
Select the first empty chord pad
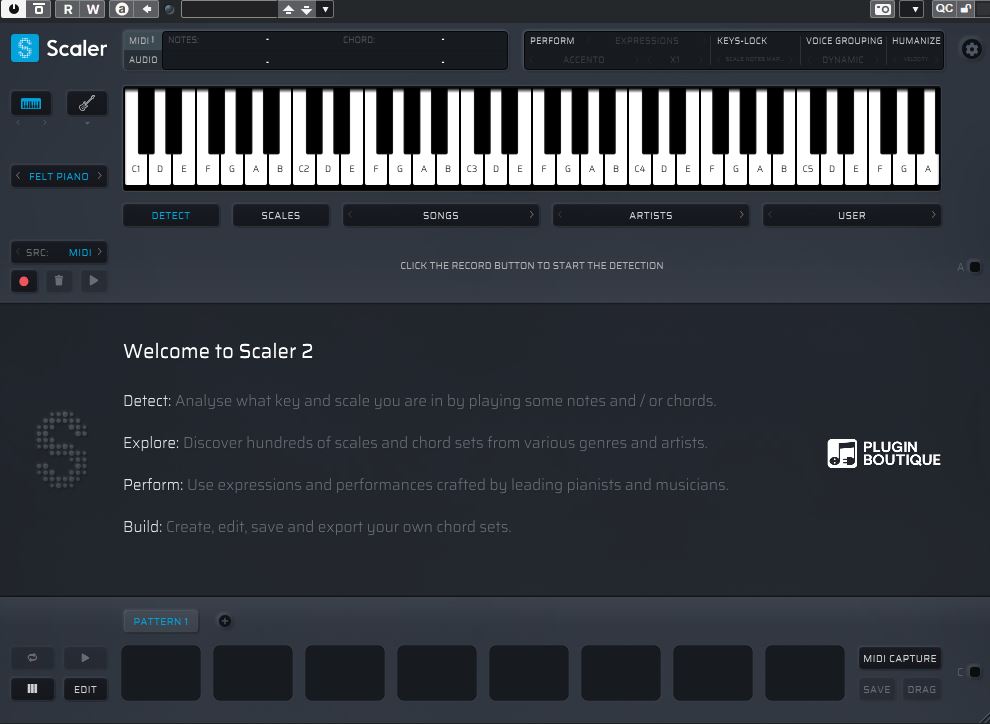click(161, 673)
